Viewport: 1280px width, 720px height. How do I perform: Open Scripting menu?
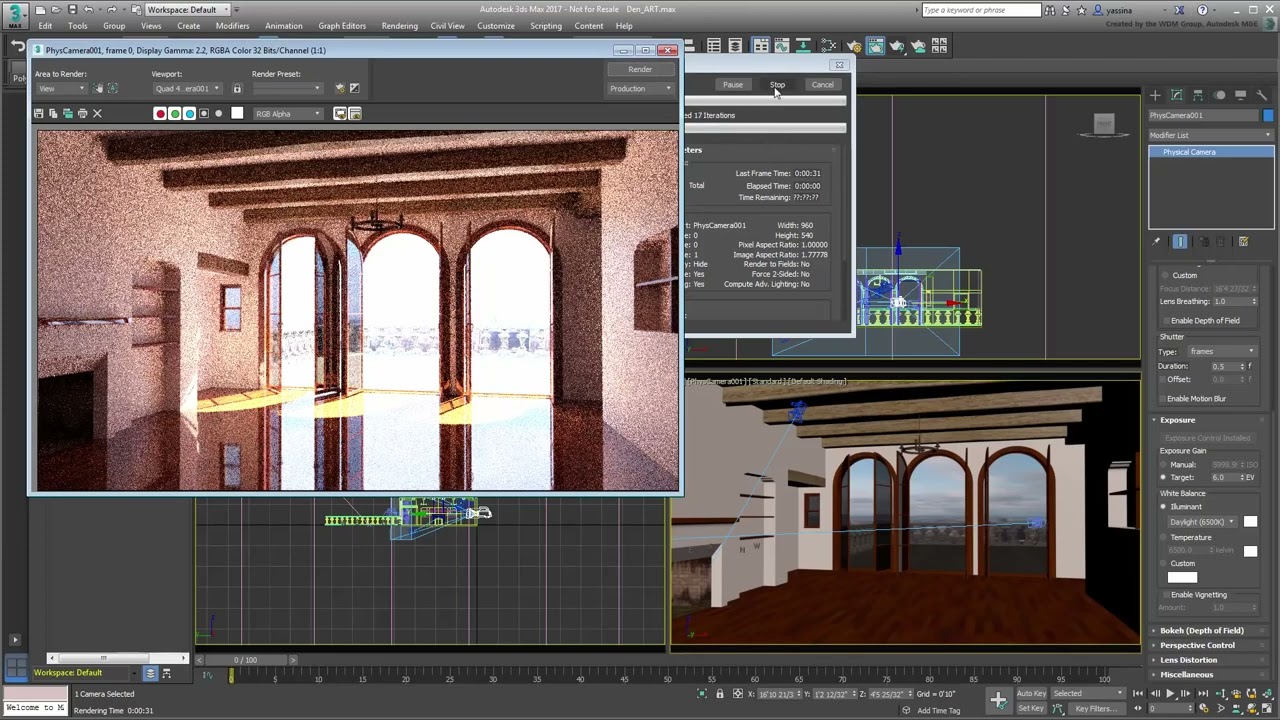[546, 26]
